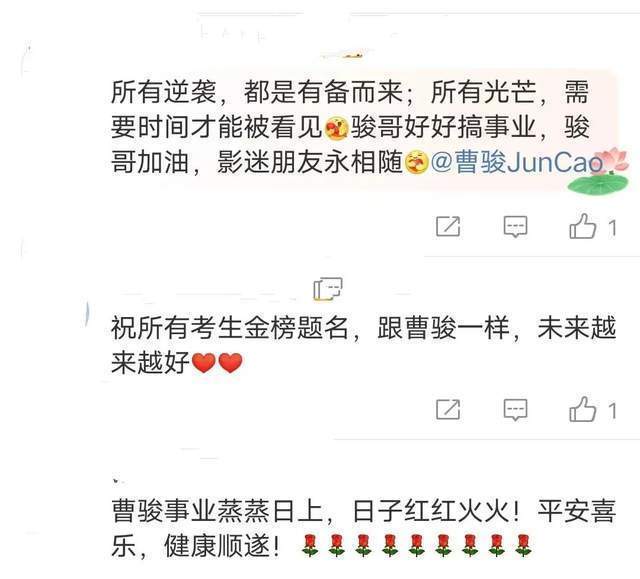Open the like count beside the first thumbs-up
640x579 pixels.
pyautogui.click(x=612, y=227)
